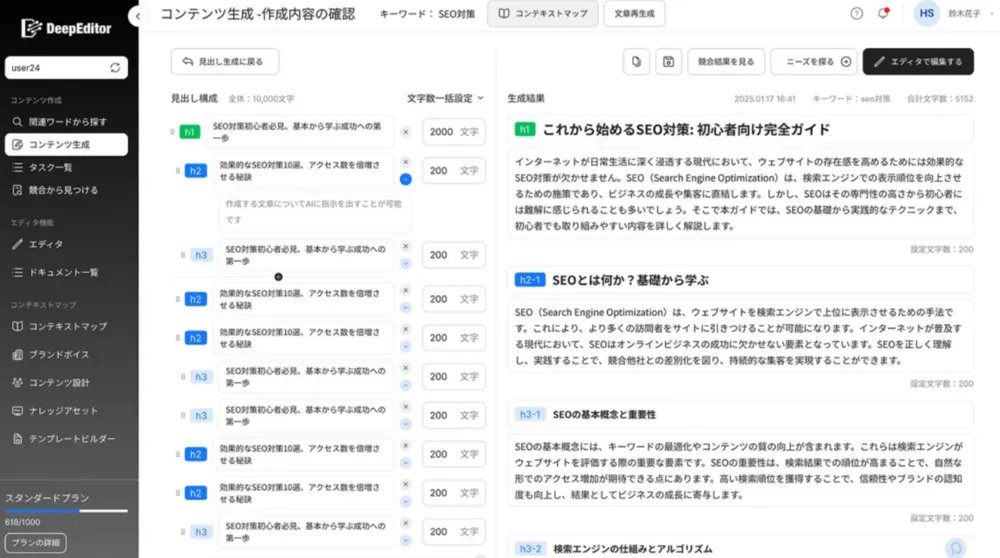Click the 競合結果を見る button
Viewport: 1000px width, 558px height.
[726, 61]
